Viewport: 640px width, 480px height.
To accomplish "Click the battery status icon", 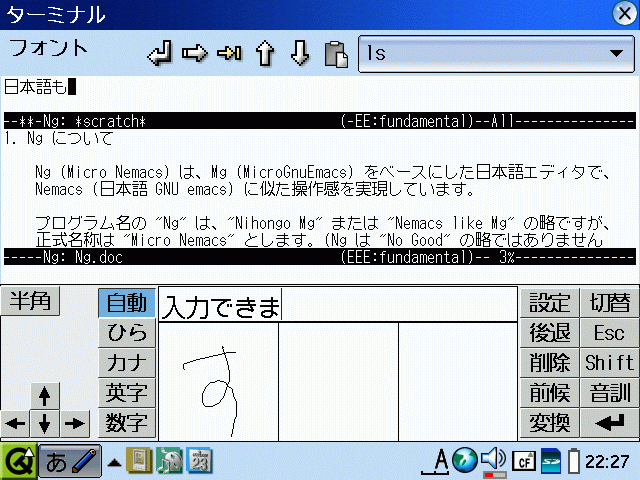I will click(573, 461).
